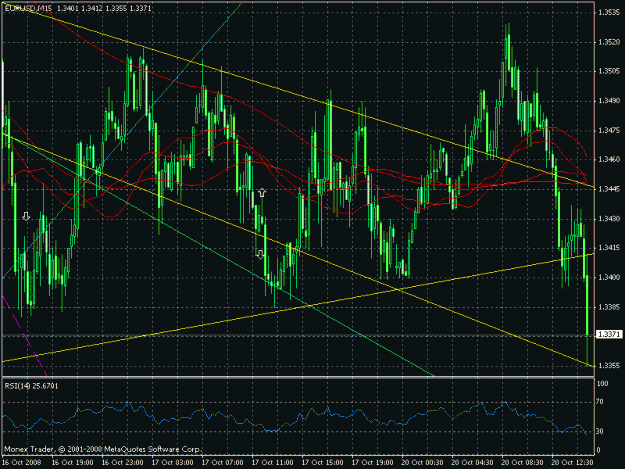Click the 1.3355 price scale label
625x469 pixels.
click(x=609, y=365)
